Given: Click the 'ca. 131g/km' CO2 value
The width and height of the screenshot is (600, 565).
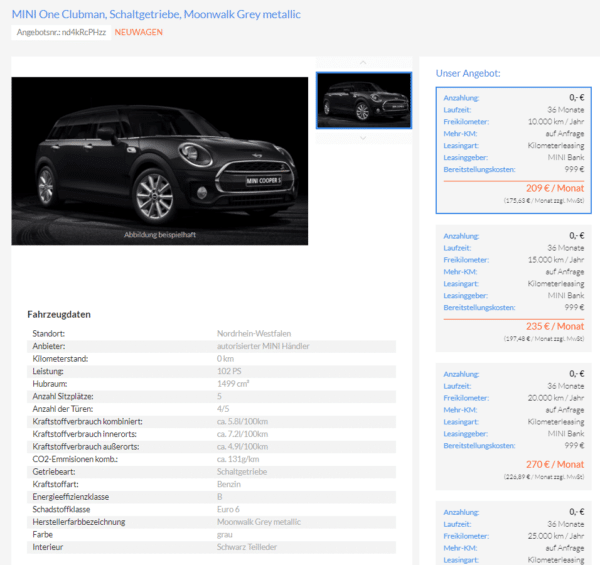Looking at the screenshot, I should tap(238, 459).
